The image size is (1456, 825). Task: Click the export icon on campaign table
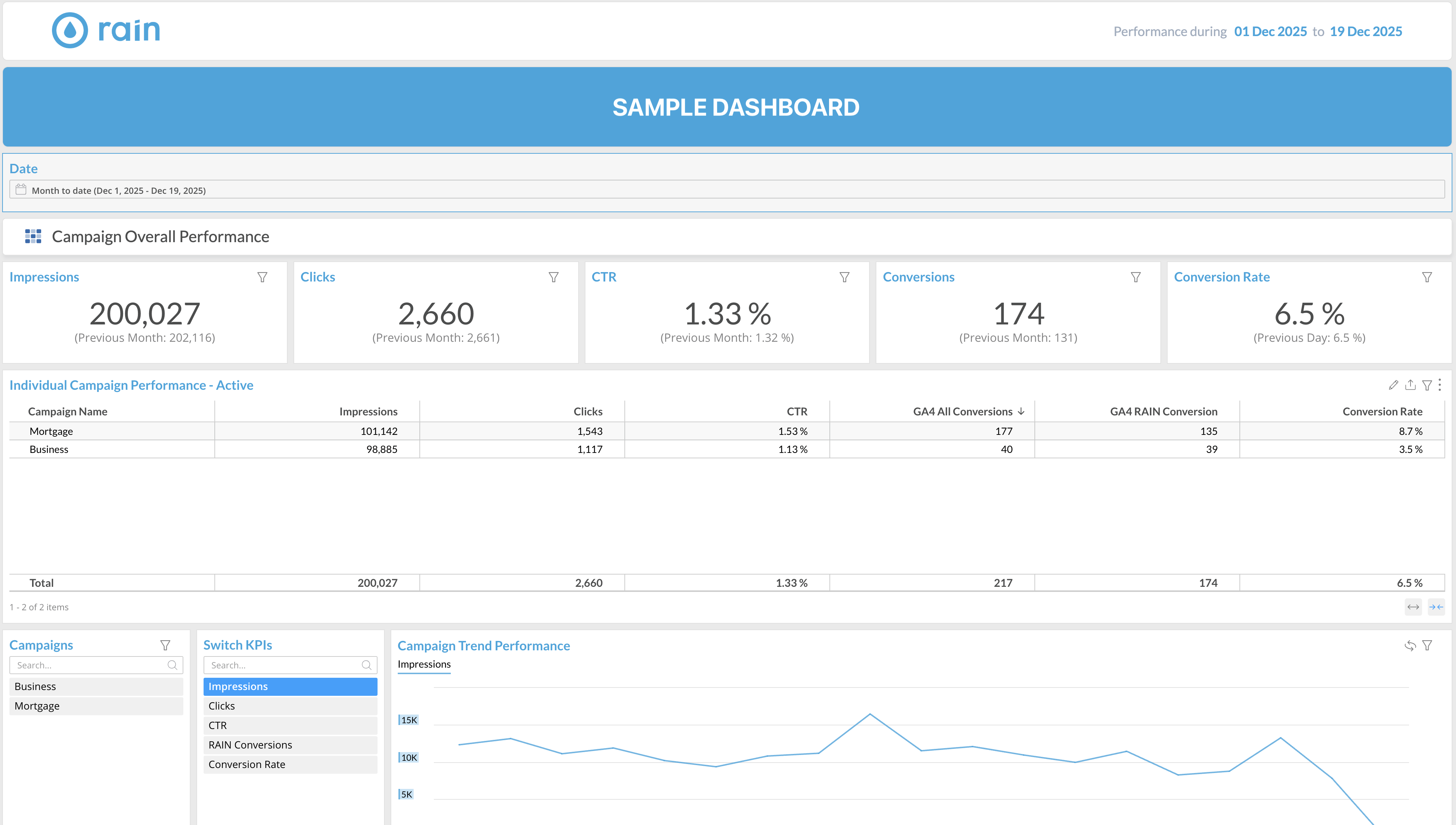click(x=1410, y=385)
